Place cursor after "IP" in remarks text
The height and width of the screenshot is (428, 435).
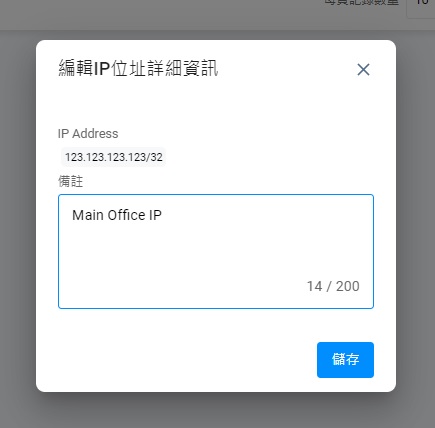click(x=162, y=215)
